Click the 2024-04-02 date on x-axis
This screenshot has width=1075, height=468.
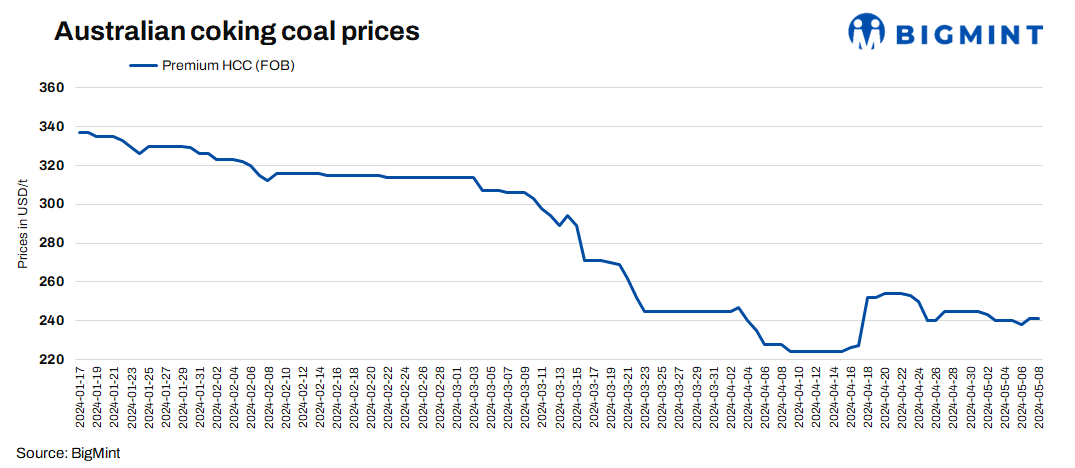coord(731,399)
